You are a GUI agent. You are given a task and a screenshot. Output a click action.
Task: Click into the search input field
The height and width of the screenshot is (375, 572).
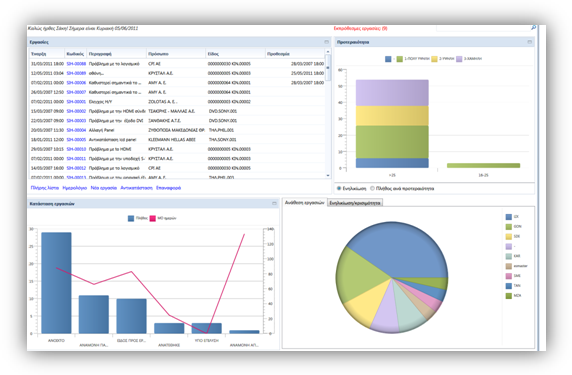coord(483,28)
